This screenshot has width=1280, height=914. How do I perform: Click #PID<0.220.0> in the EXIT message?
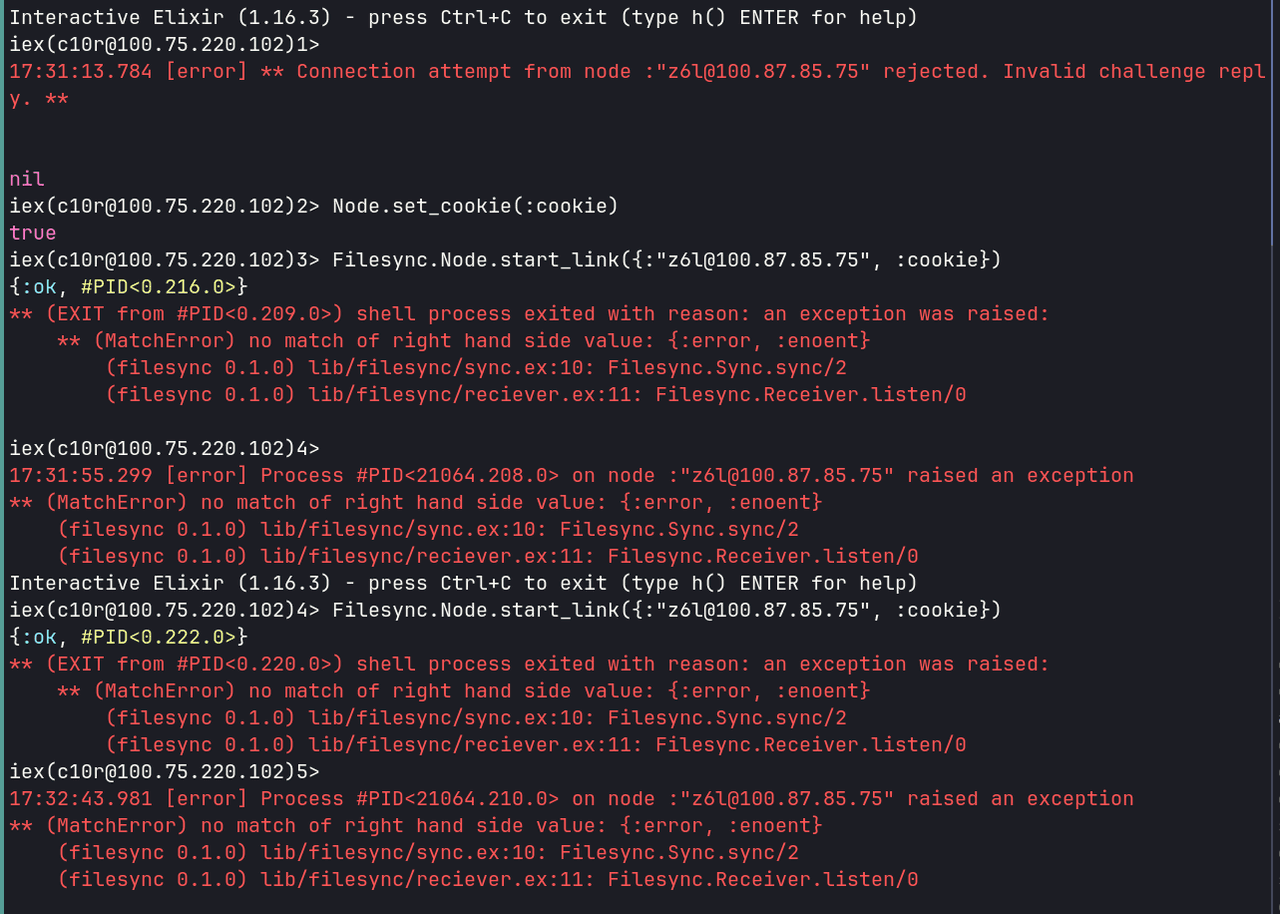(258, 664)
